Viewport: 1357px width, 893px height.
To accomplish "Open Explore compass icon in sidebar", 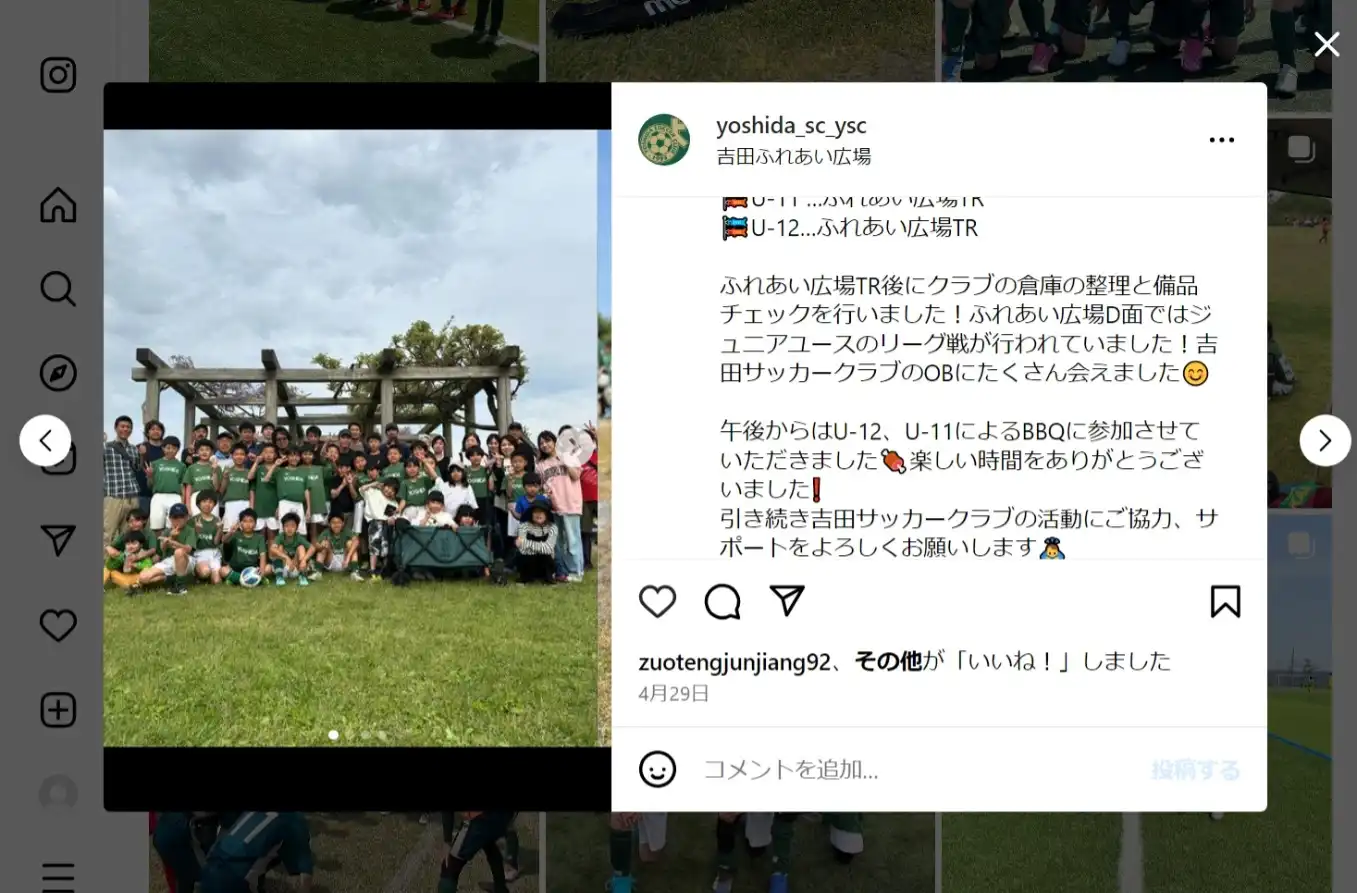I will tap(58, 373).
